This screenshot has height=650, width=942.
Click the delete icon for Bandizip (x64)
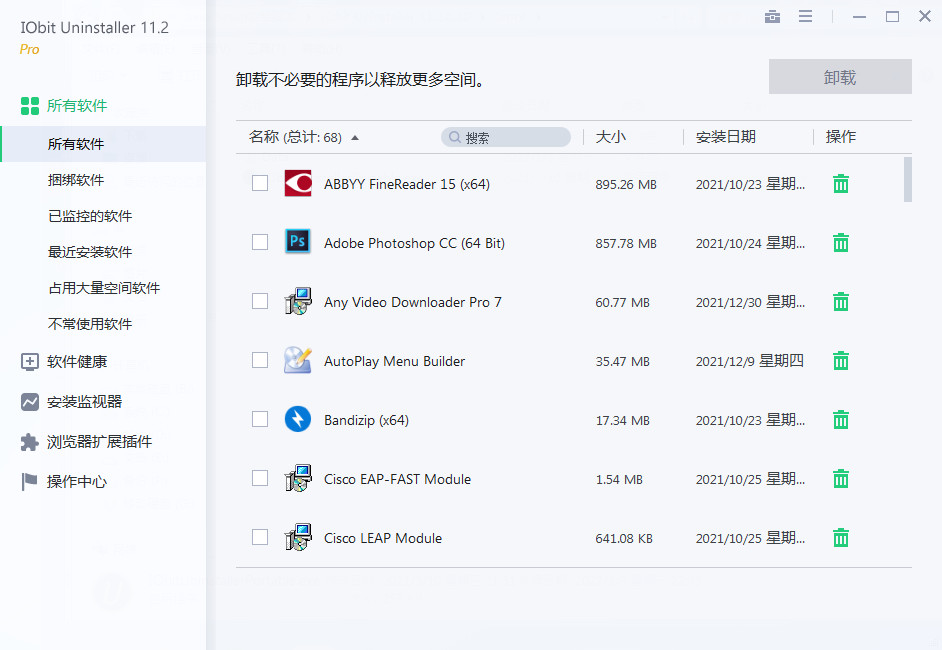pos(840,420)
